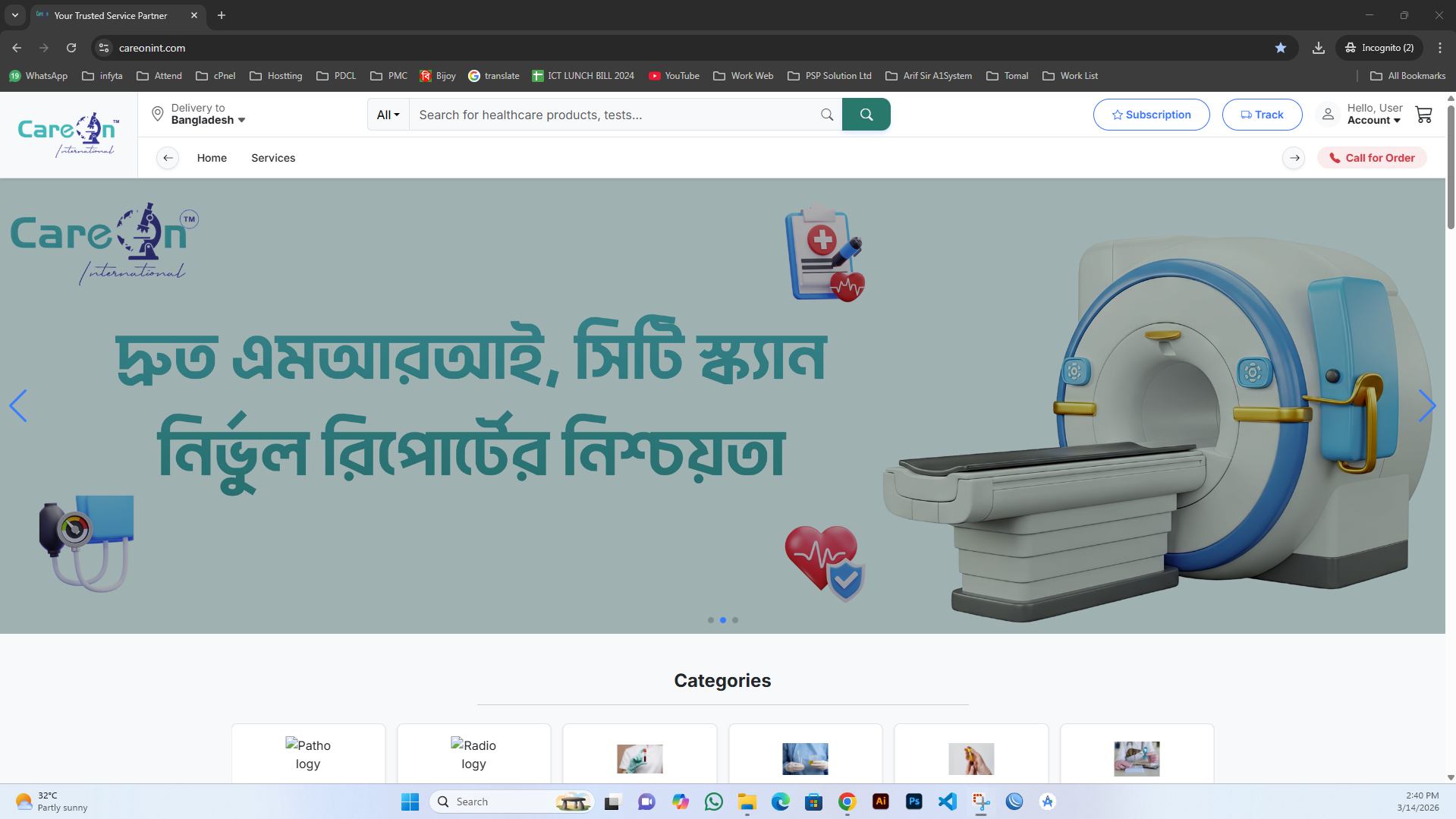Reload the page with the refresh icon
Screen dimensions: 1456x819
tap(71, 47)
